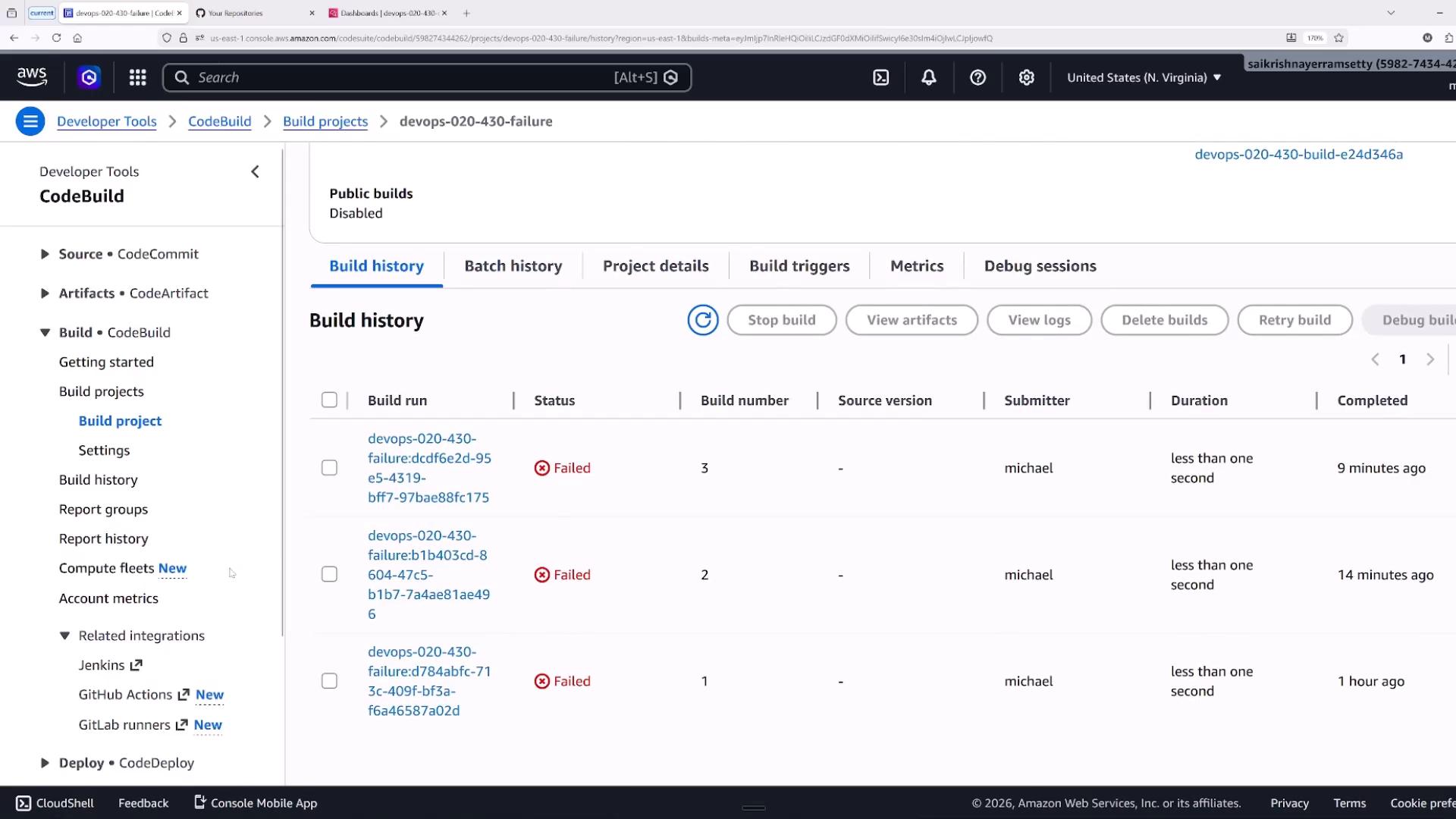The image size is (1456, 819).
Task: Reload the browser page
Action: click(x=56, y=37)
